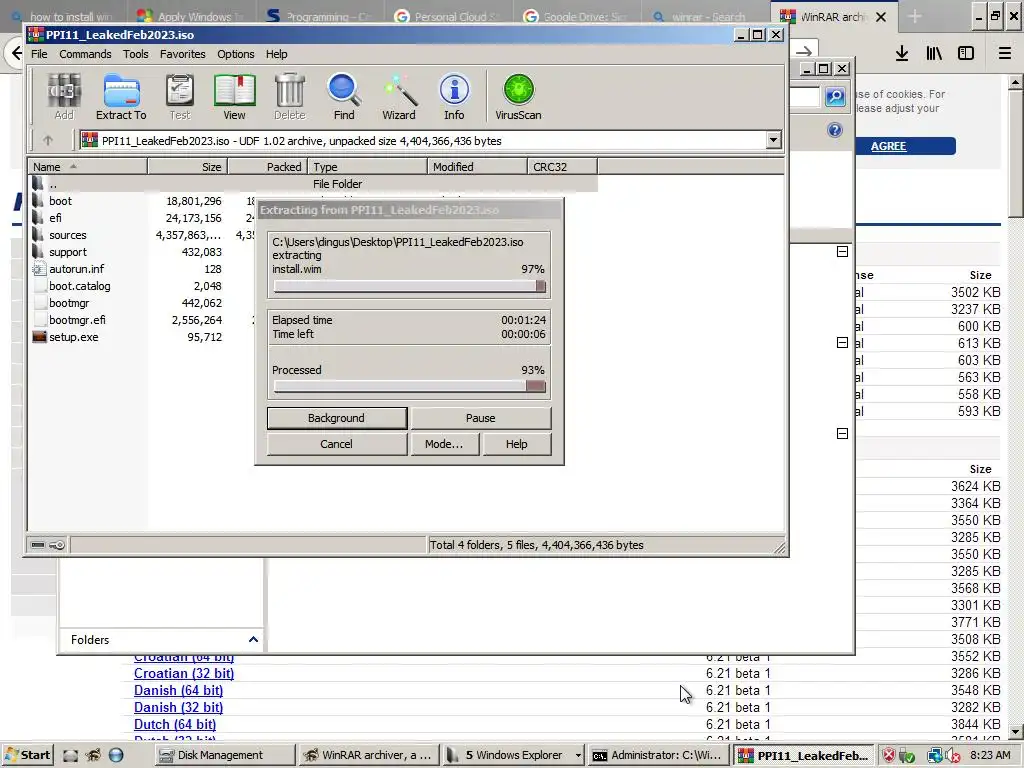Open the Firefox library icon
Image resolution: width=1024 pixels, height=768 pixels.
934,54
